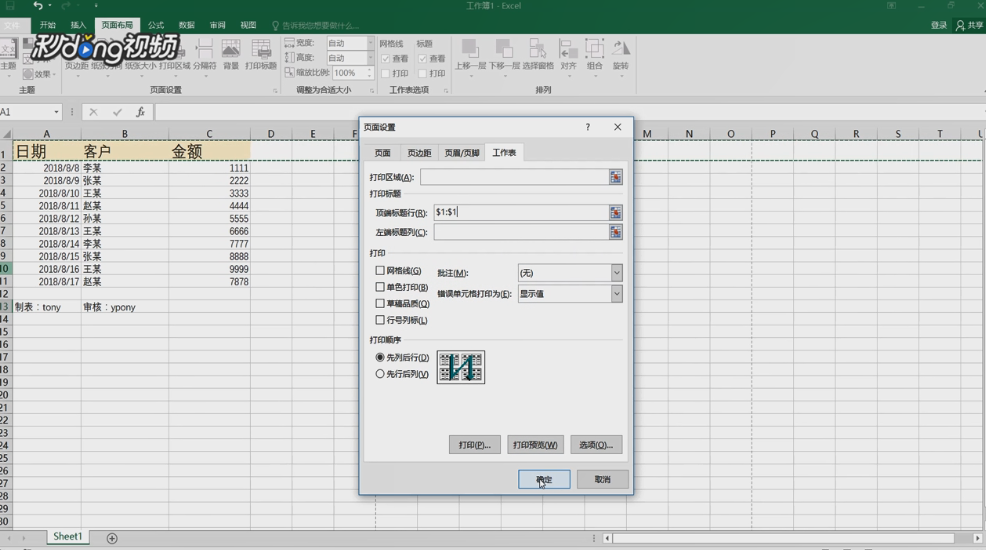Open the 工作表选项 group dialog launcher
Viewport: 986px width, 550px height.
pyautogui.click(x=446, y=91)
